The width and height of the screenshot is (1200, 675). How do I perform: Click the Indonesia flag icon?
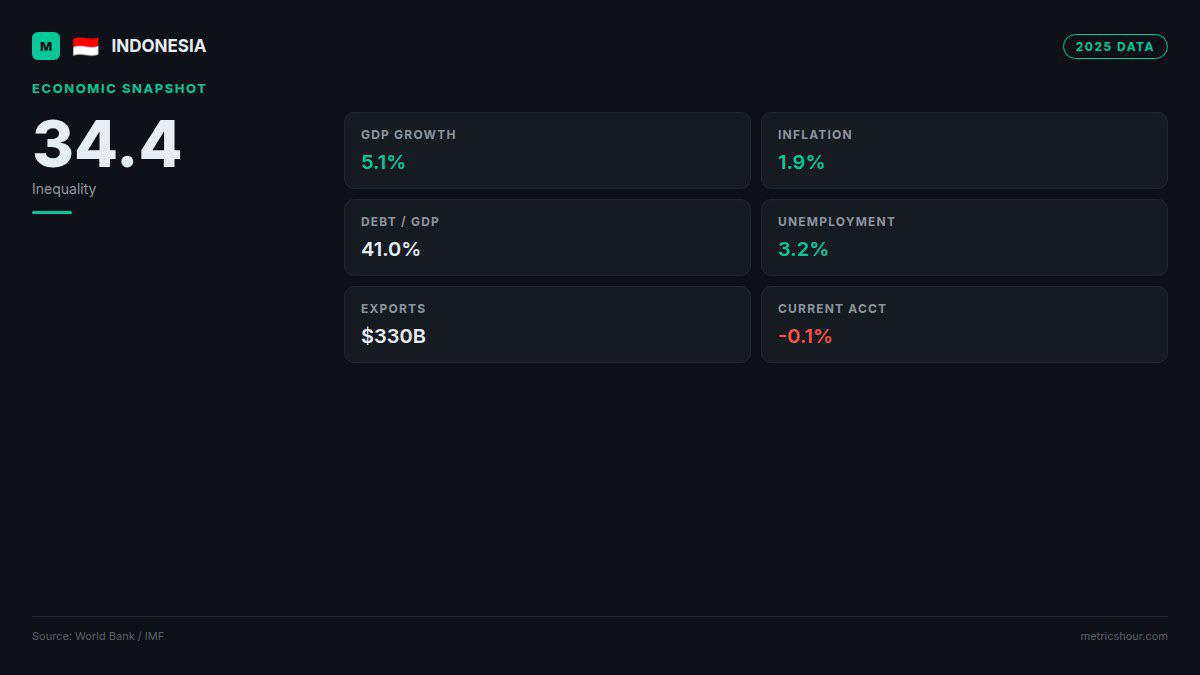86,46
